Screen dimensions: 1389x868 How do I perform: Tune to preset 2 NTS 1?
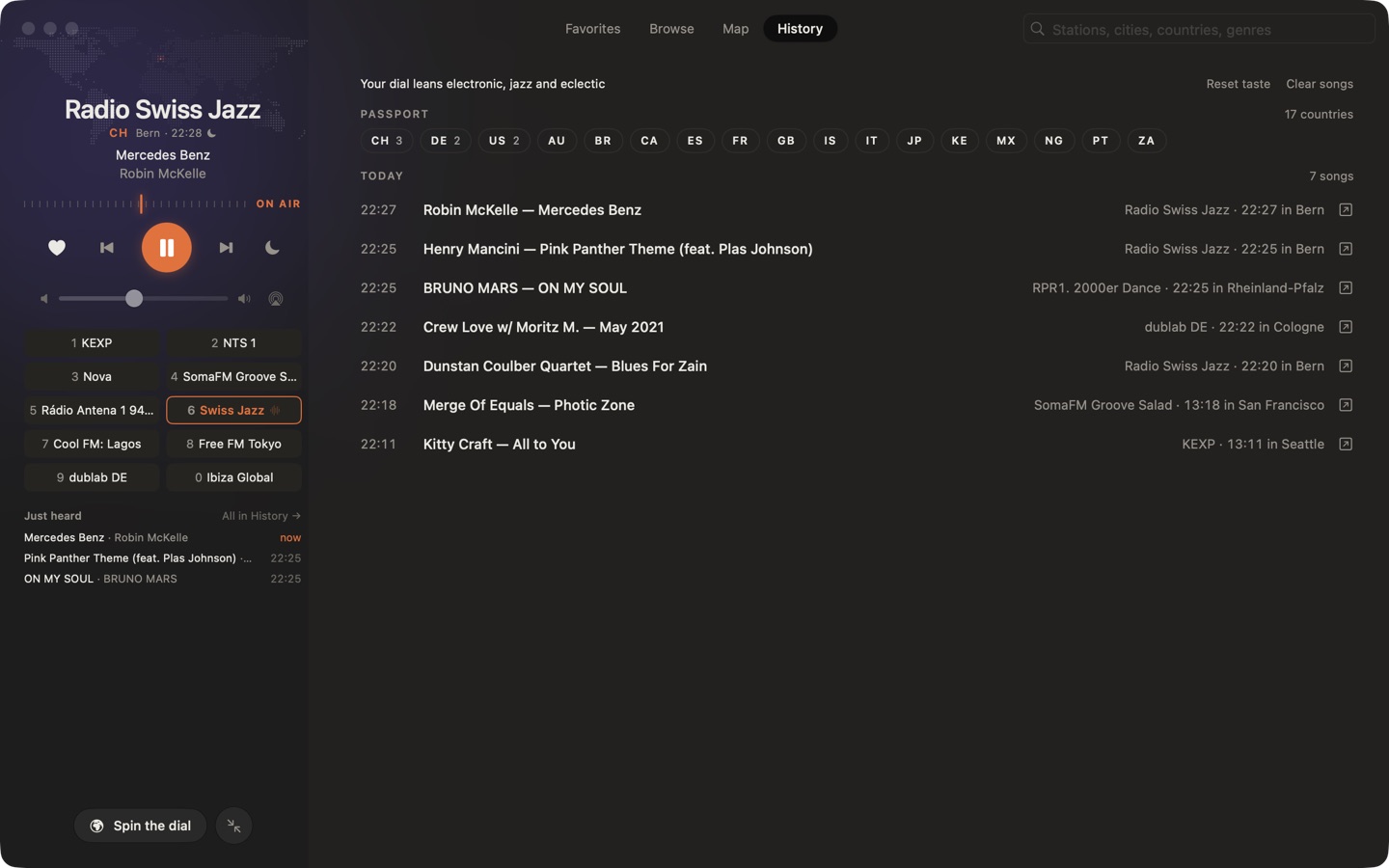234,343
